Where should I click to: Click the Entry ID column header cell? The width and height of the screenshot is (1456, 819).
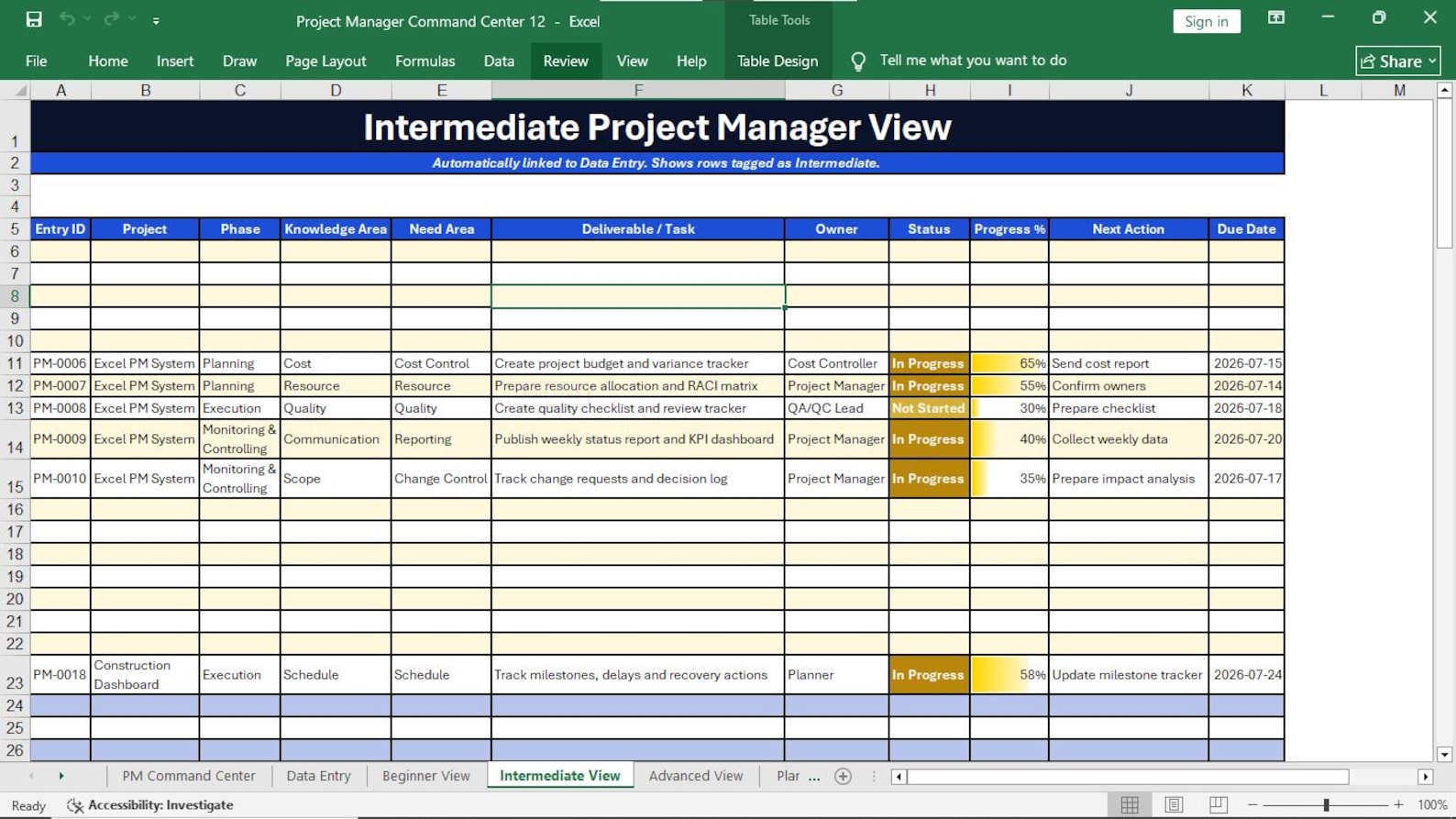coord(61,229)
